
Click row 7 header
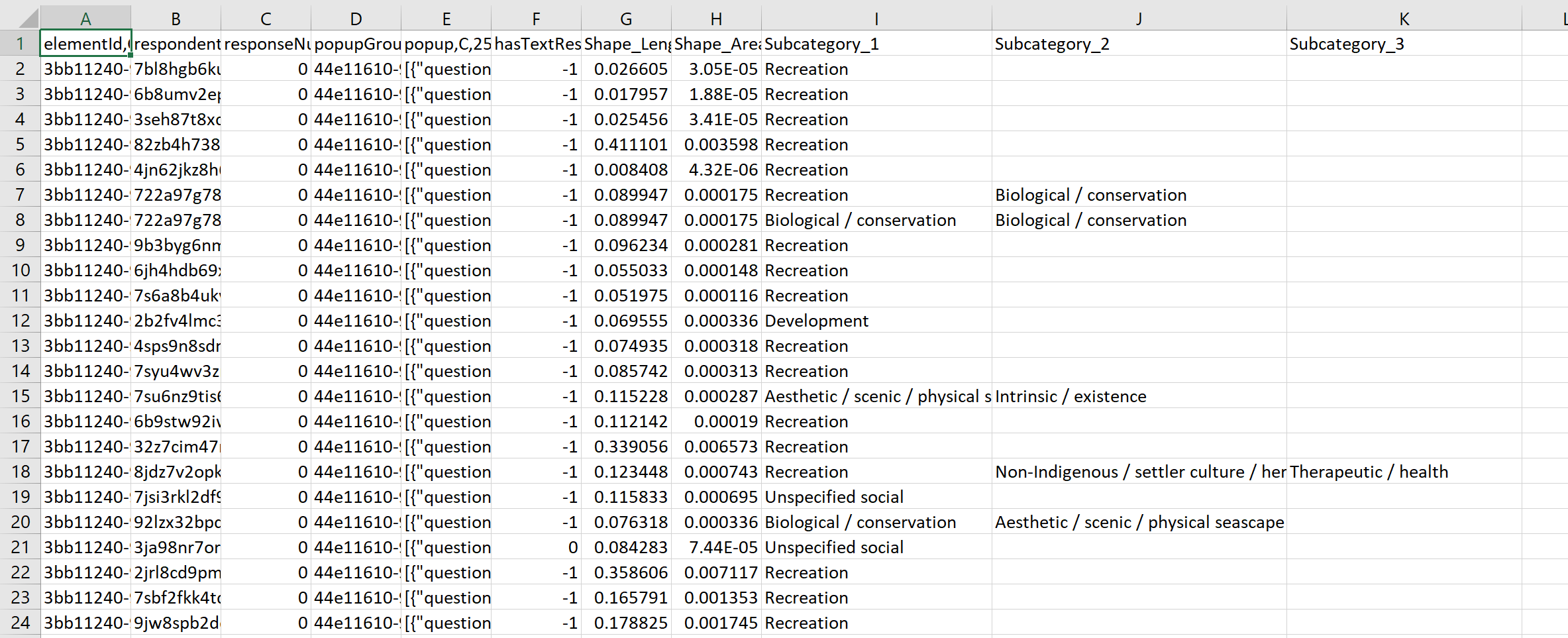[x=21, y=195]
